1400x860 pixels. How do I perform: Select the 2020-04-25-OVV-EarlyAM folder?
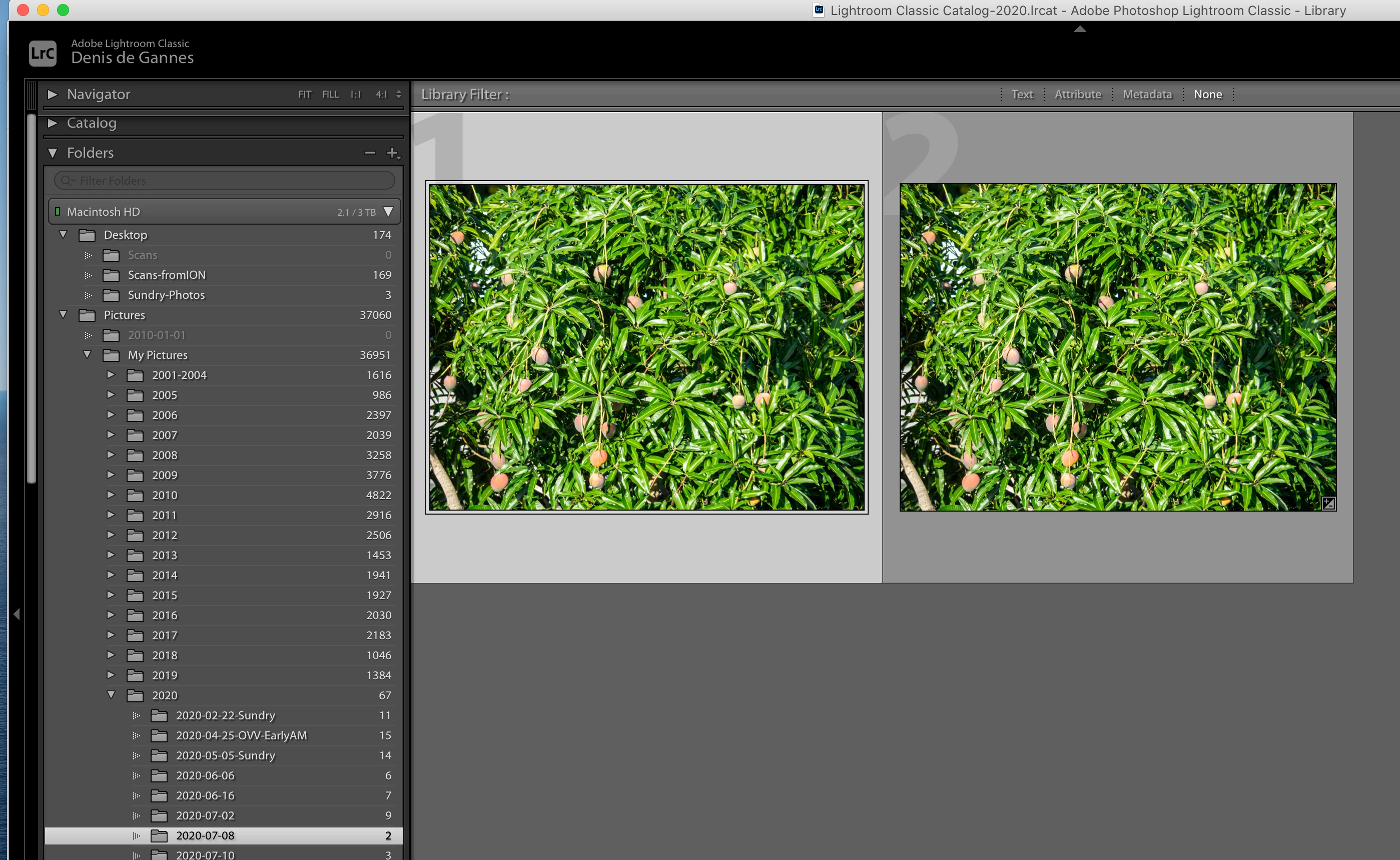pyautogui.click(x=241, y=735)
